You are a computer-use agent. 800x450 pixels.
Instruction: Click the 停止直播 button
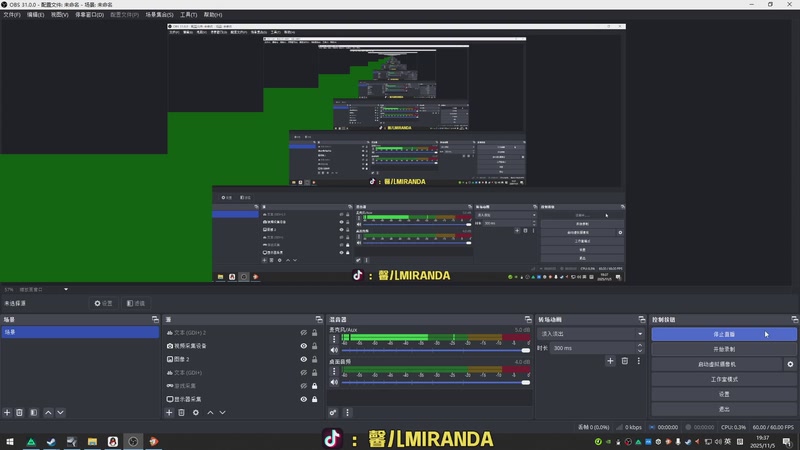pos(724,334)
